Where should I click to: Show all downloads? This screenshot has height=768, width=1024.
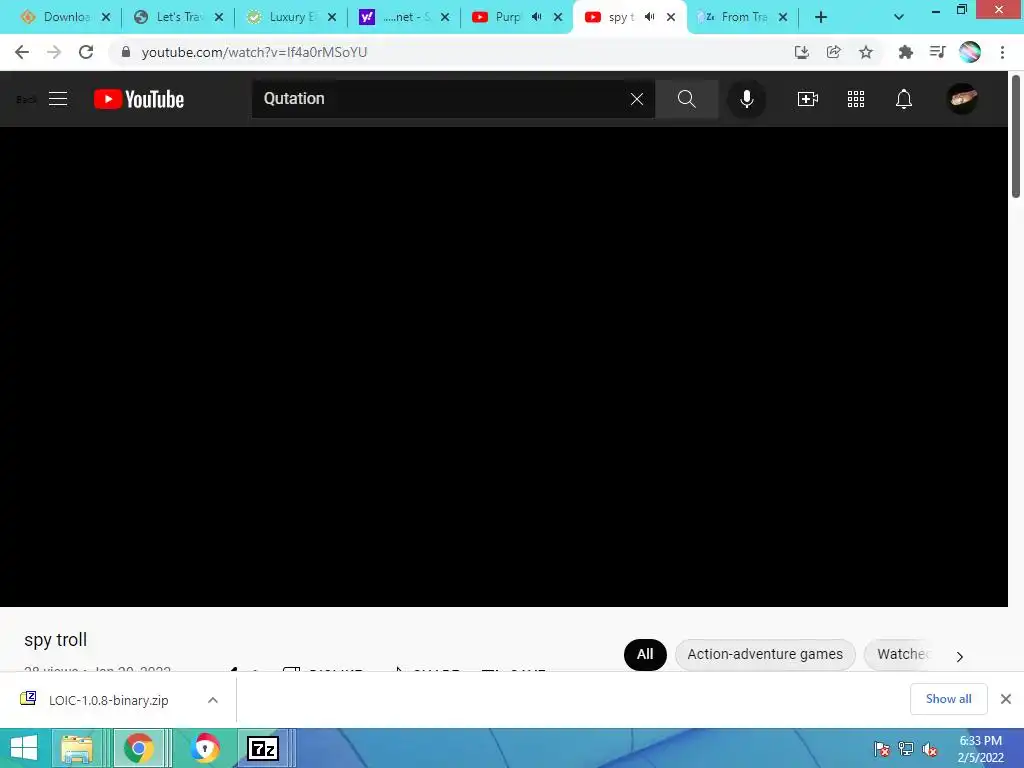(x=948, y=699)
